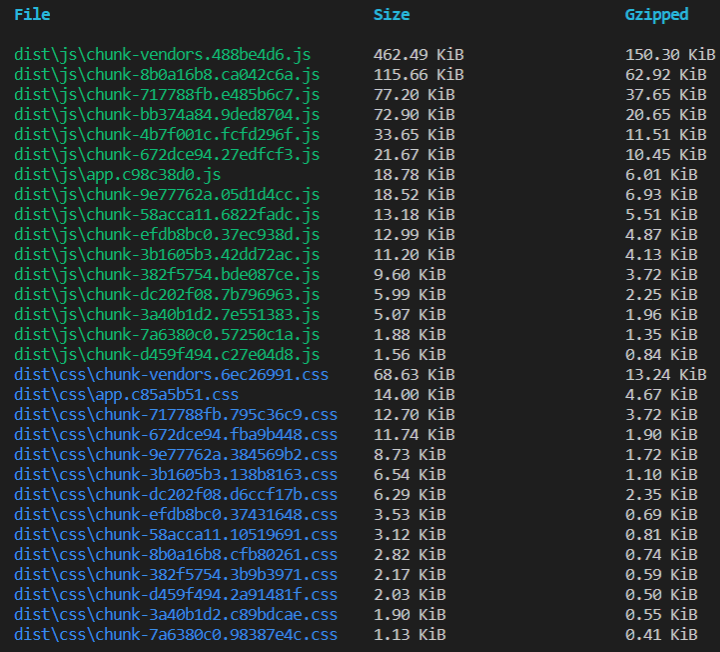Select file chunk-8b0a16b8.ca042c6a.js

tap(167, 75)
